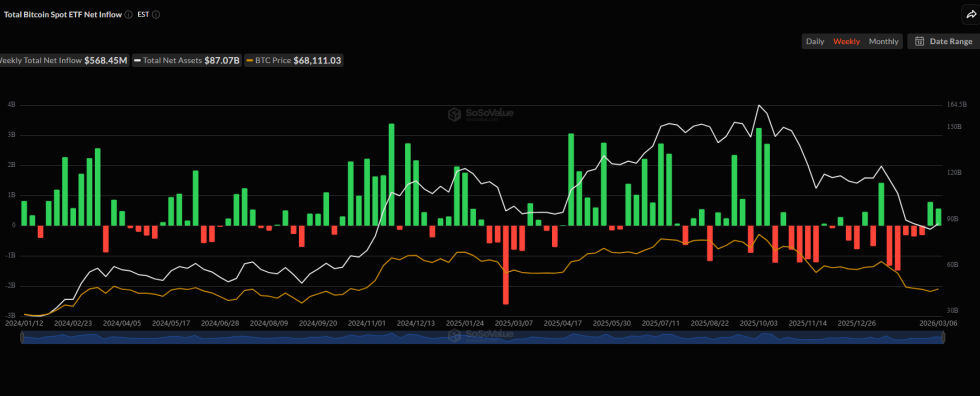Click the info icon next to EST
This screenshot has width=980, height=396.
click(x=156, y=14)
